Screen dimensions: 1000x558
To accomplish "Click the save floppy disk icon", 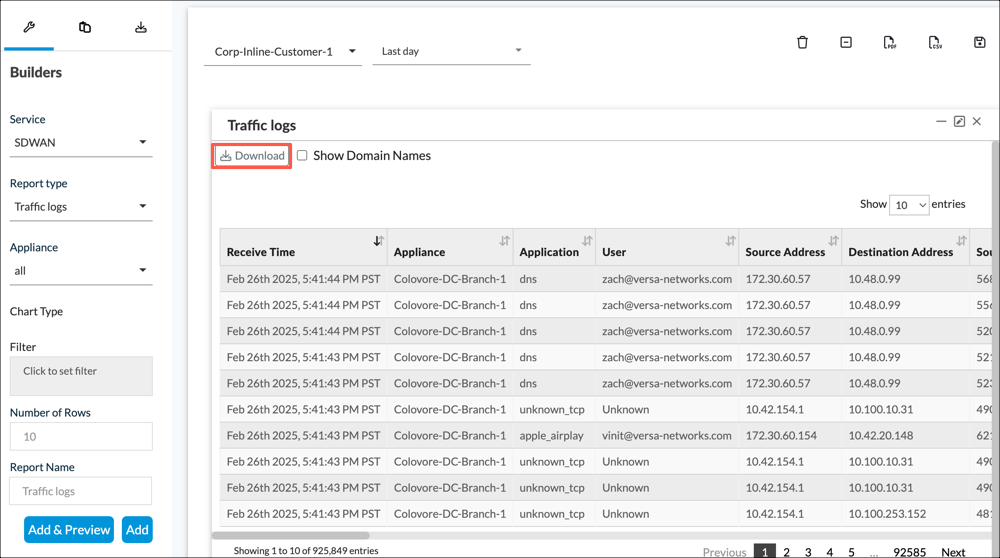I will click(x=979, y=42).
